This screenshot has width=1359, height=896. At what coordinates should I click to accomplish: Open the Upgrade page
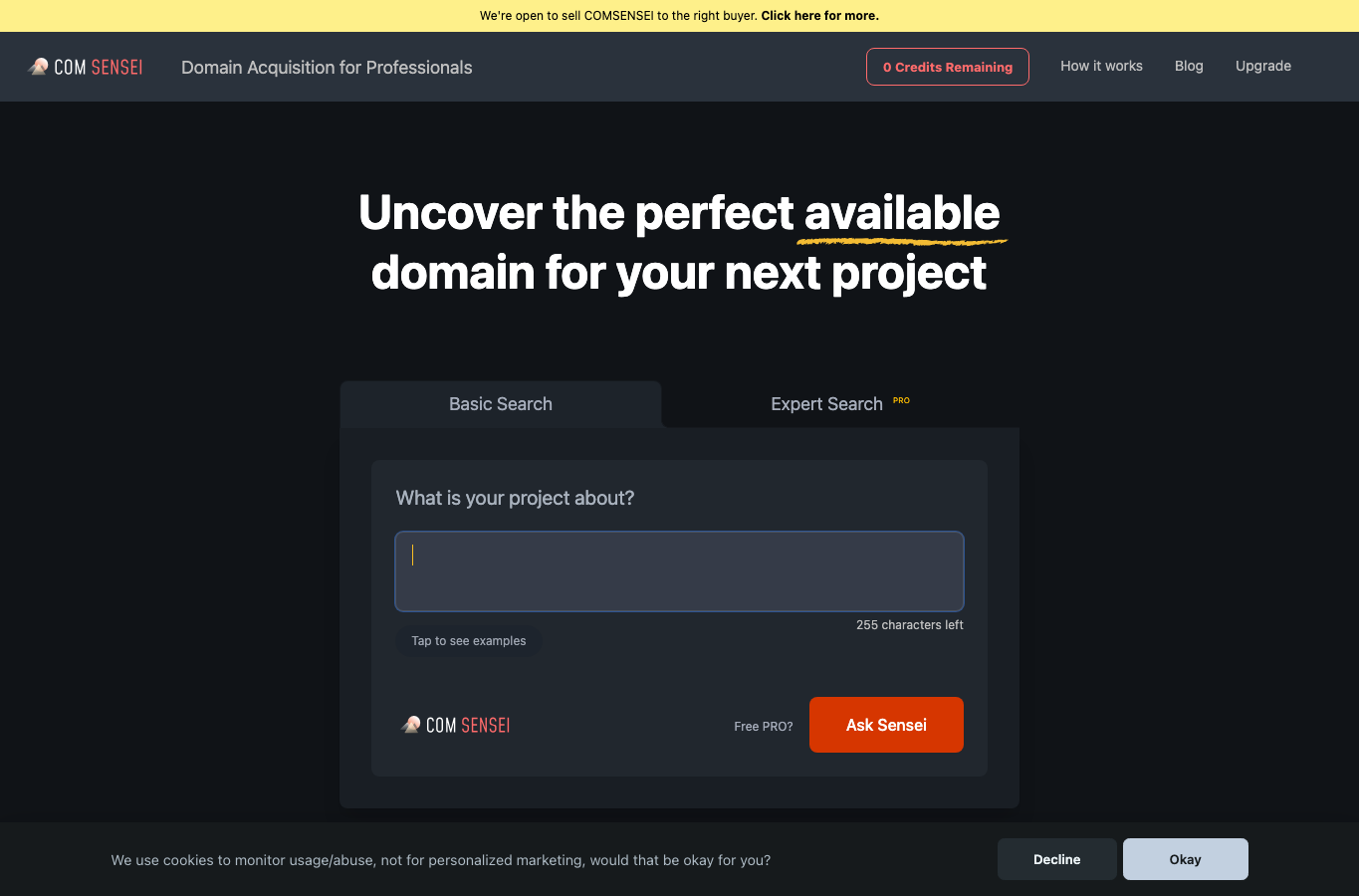coord(1263,66)
